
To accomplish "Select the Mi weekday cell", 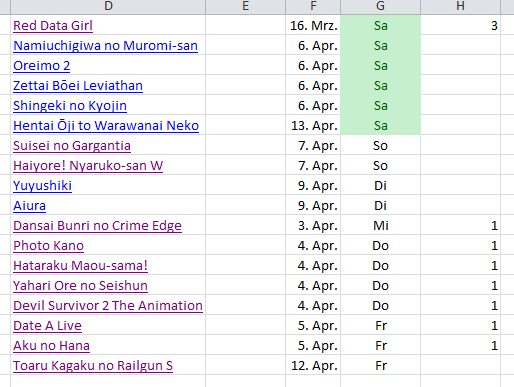I will (380, 226).
